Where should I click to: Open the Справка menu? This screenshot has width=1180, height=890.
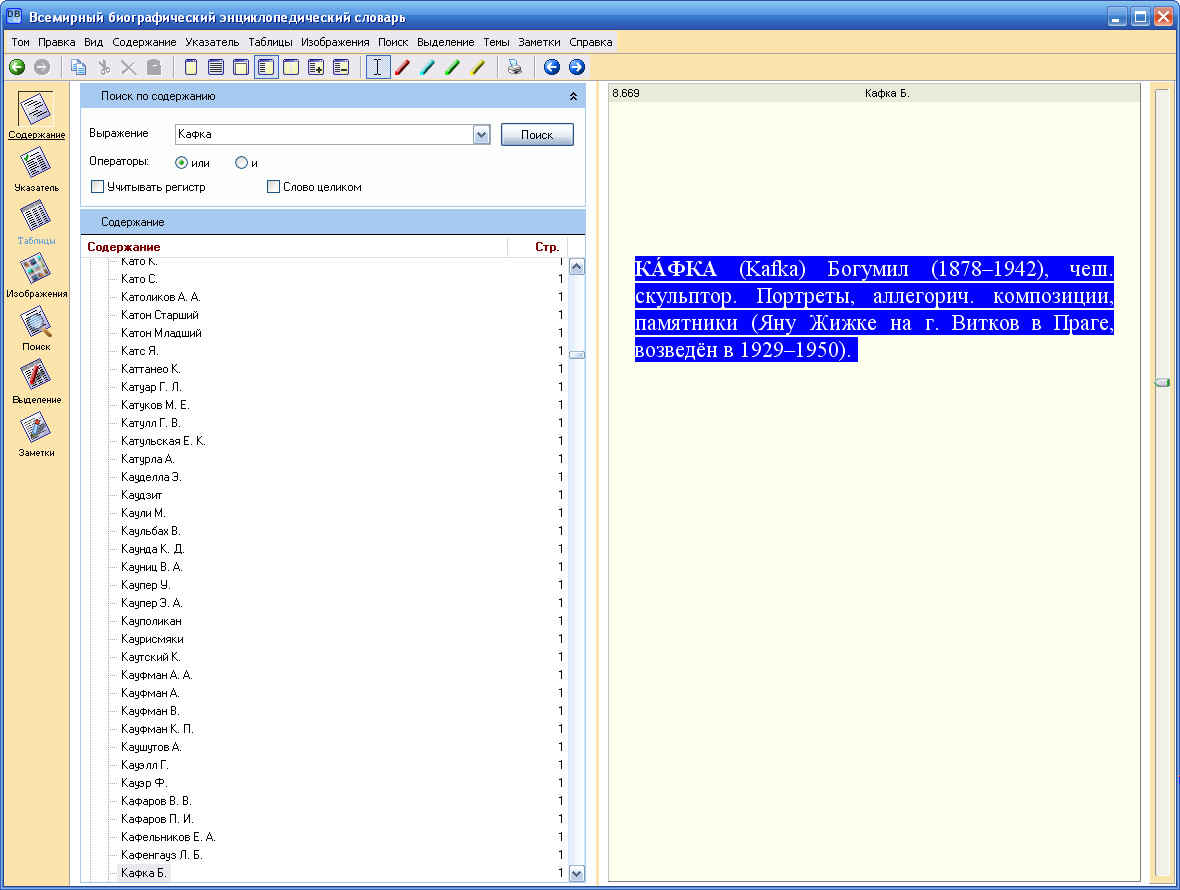click(x=591, y=42)
